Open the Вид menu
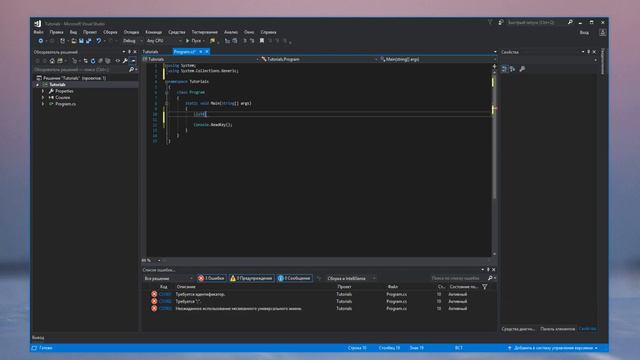Screen dimensions: 640x360 [73, 32]
